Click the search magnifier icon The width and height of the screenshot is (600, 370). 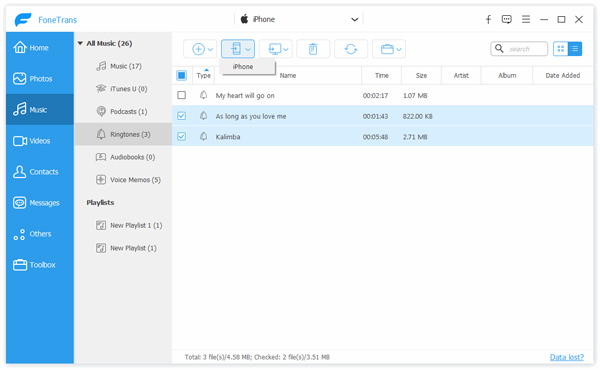(499, 49)
